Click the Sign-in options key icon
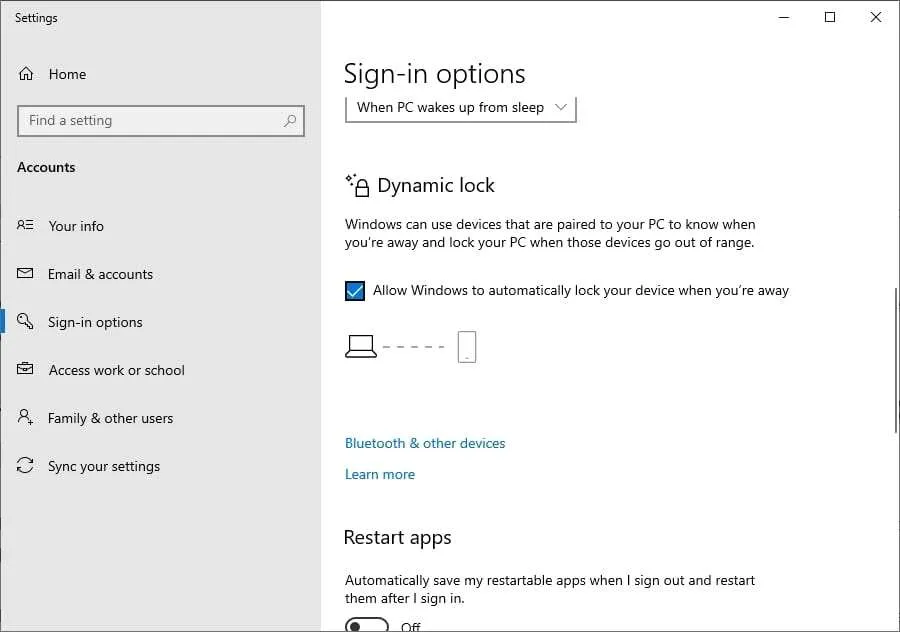This screenshot has height=632, width=900. pyautogui.click(x=25, y=321)
